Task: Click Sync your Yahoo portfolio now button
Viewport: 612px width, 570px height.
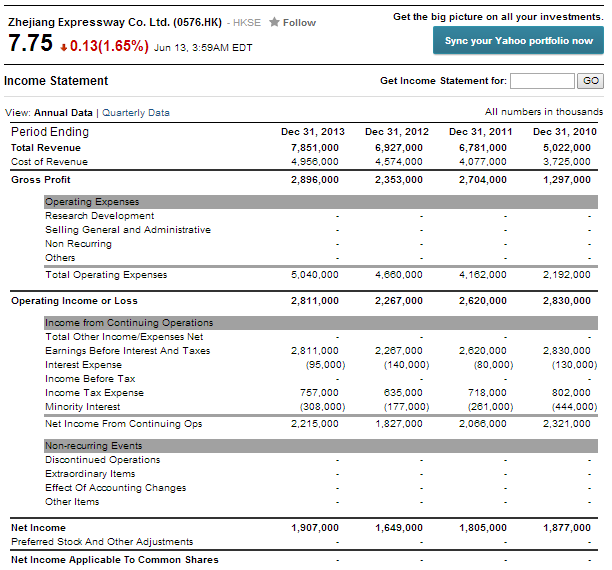Action: pyautogui.click(x=518, y=41)
